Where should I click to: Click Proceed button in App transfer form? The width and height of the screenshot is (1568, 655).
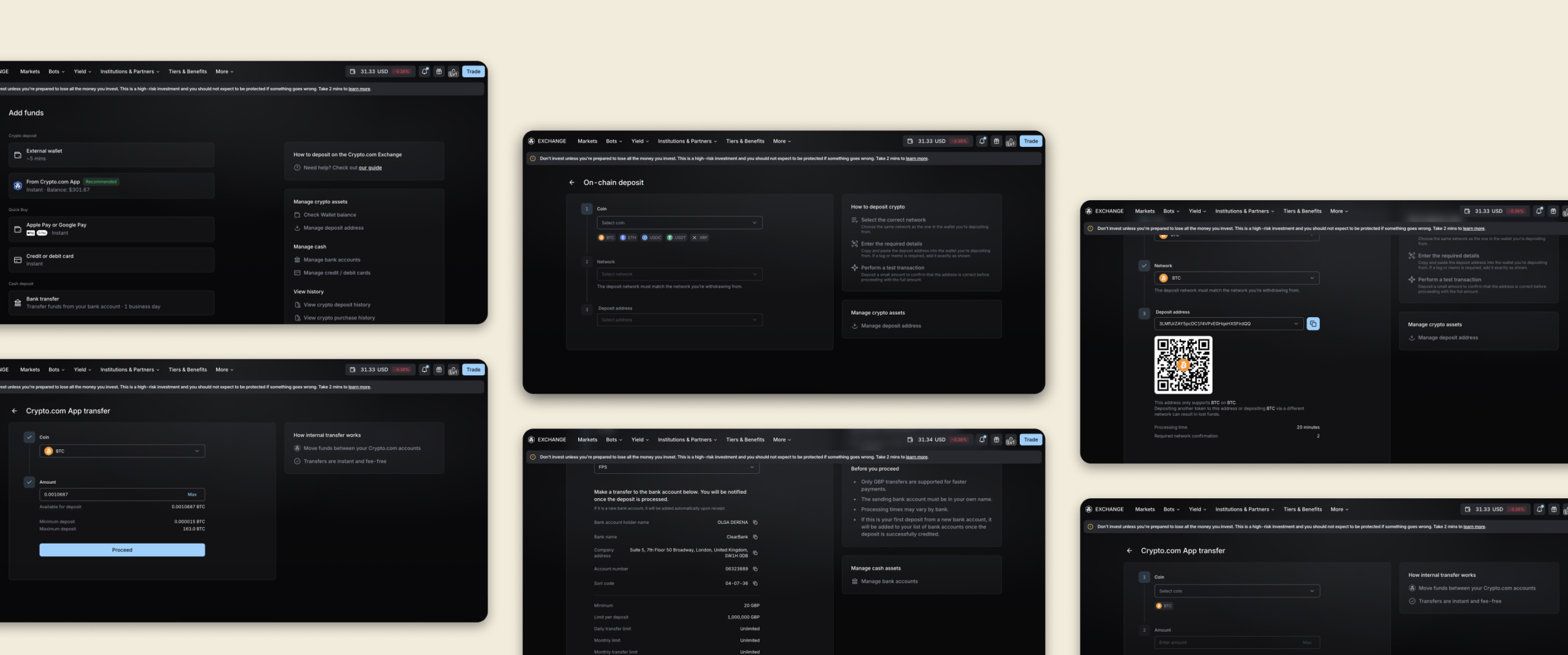pos(122,550)
